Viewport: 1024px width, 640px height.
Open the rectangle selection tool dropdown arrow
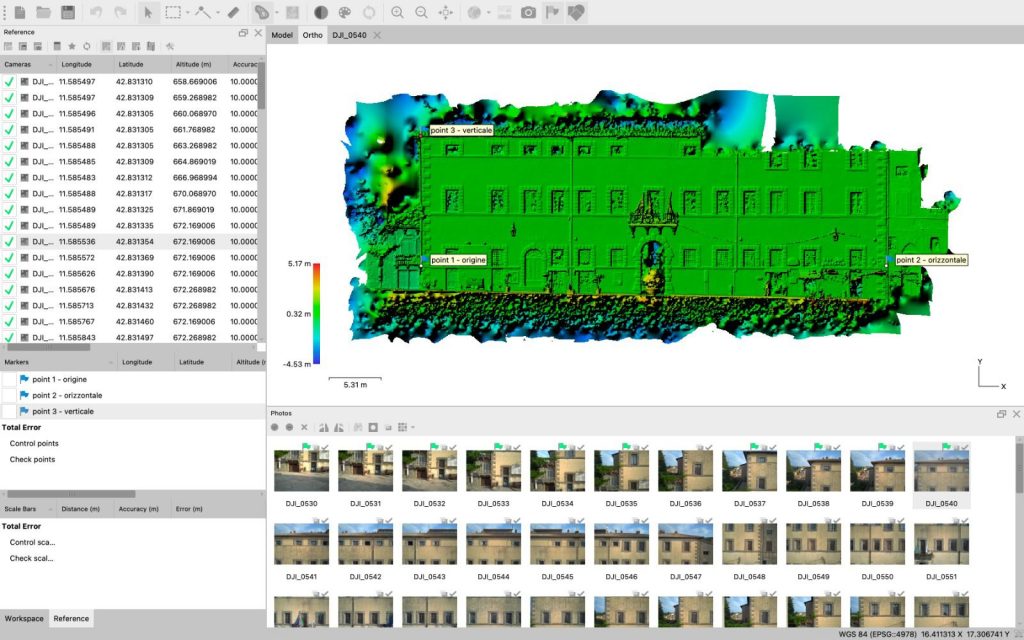[x=187, y=13]
